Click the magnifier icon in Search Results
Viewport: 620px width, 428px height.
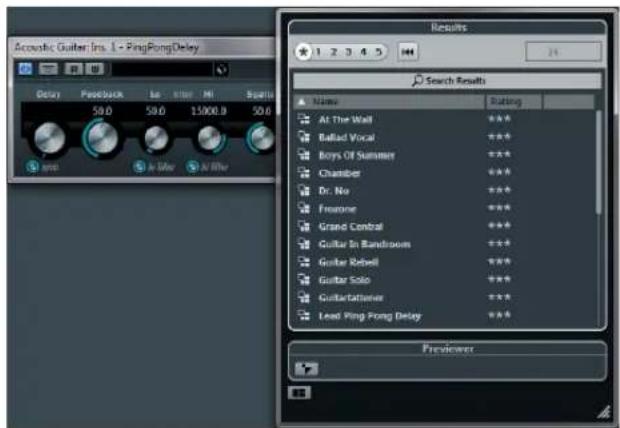[x=417, y=81]
